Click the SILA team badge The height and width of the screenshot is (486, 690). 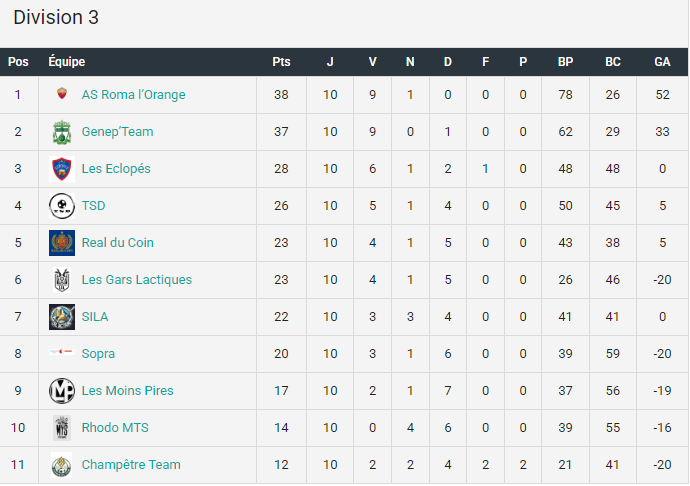[x=62, y=317]
